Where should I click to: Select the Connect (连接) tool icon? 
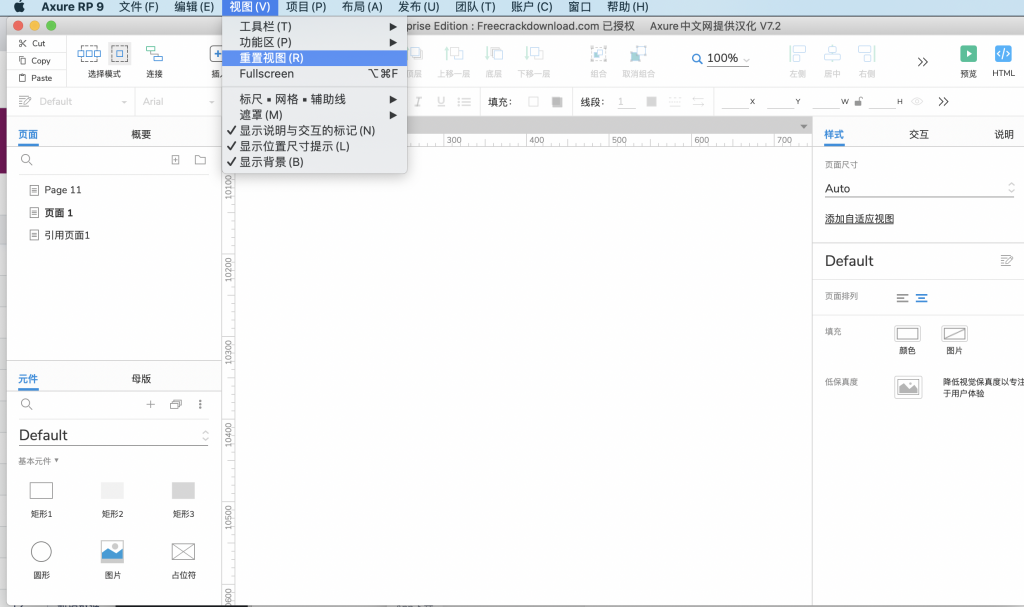(154, 54)
